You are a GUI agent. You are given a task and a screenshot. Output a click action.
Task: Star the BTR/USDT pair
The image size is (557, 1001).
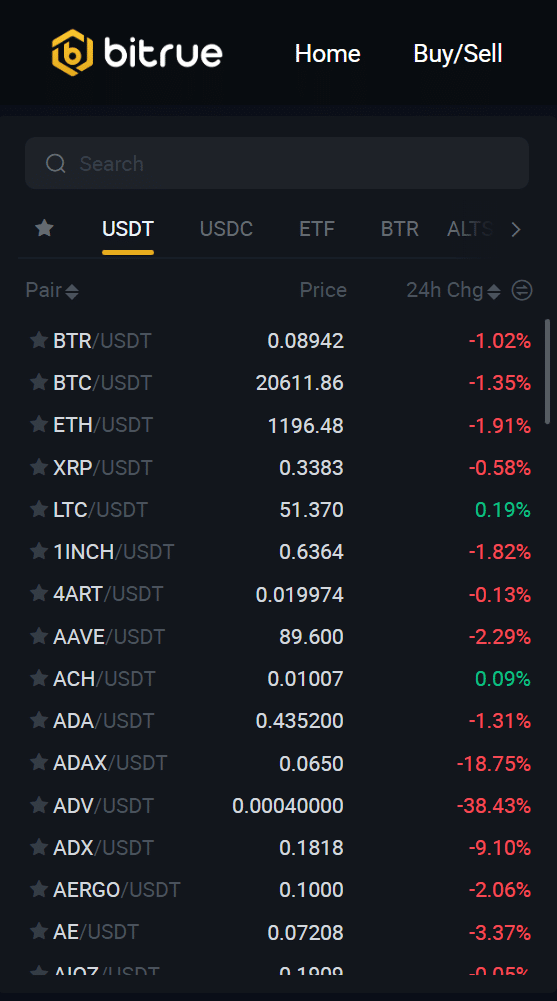point(39,340)
